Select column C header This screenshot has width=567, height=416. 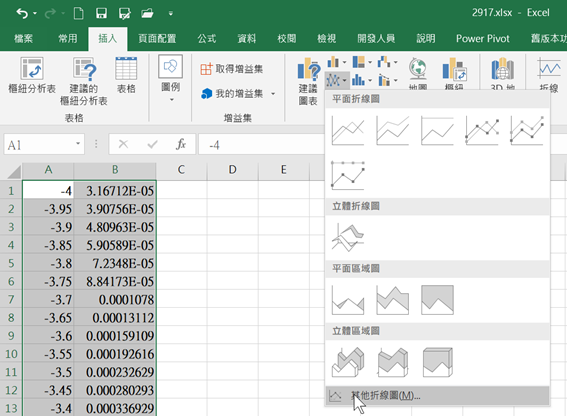(181, 170)
